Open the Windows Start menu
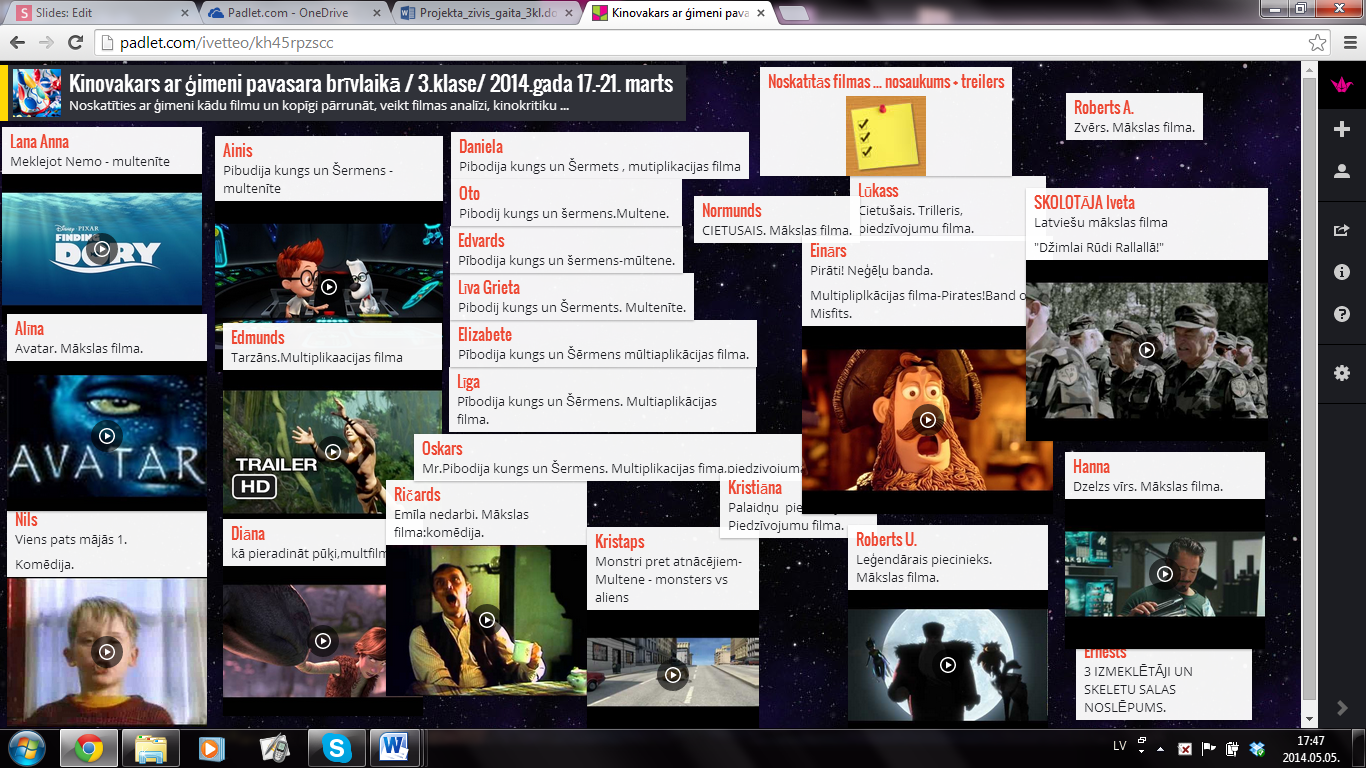This screenshot has width=1366, height=768. point(27,748)
